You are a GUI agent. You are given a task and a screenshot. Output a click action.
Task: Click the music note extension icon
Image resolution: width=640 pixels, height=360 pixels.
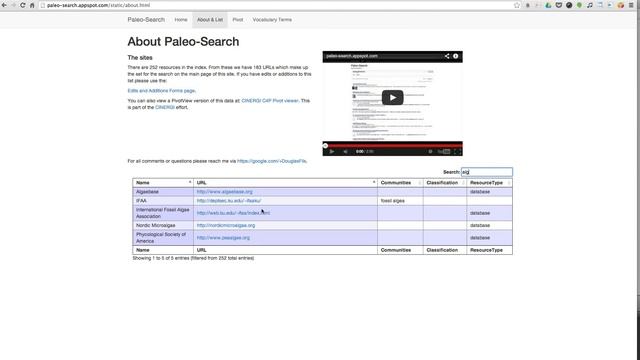coord(590,5)
